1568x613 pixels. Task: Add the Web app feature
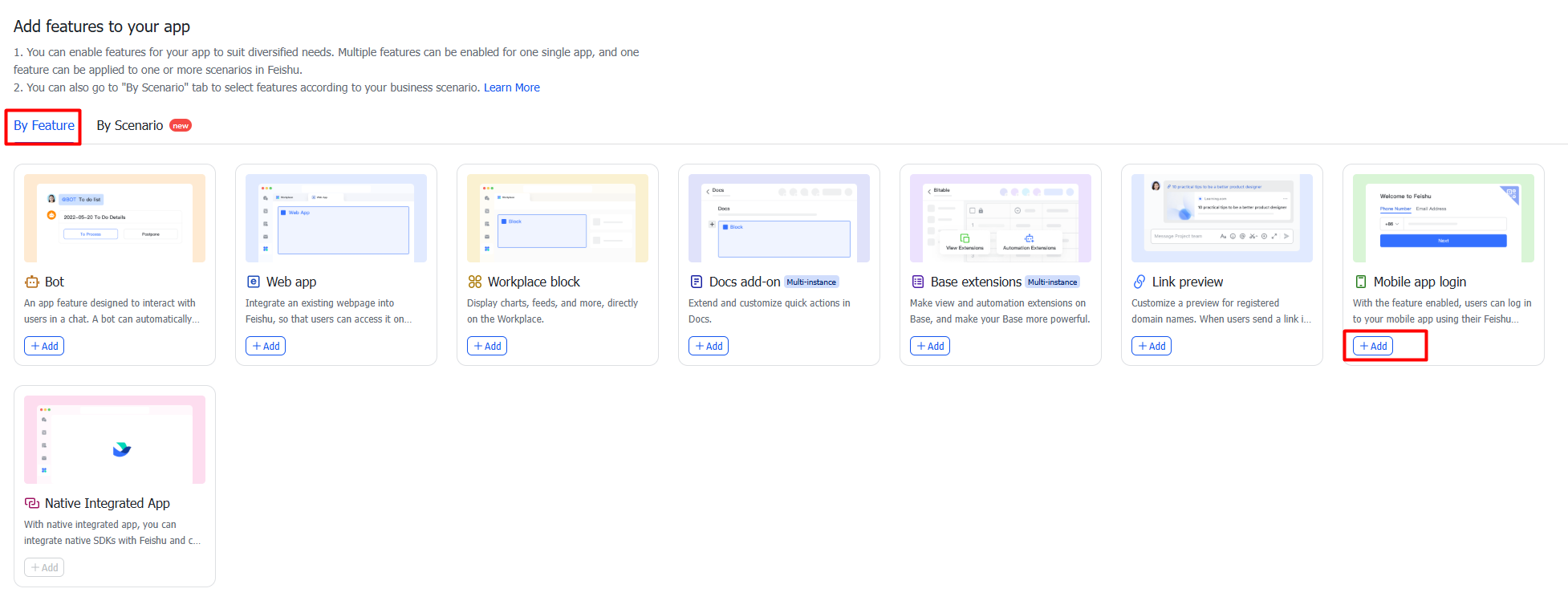coord(266,346)
